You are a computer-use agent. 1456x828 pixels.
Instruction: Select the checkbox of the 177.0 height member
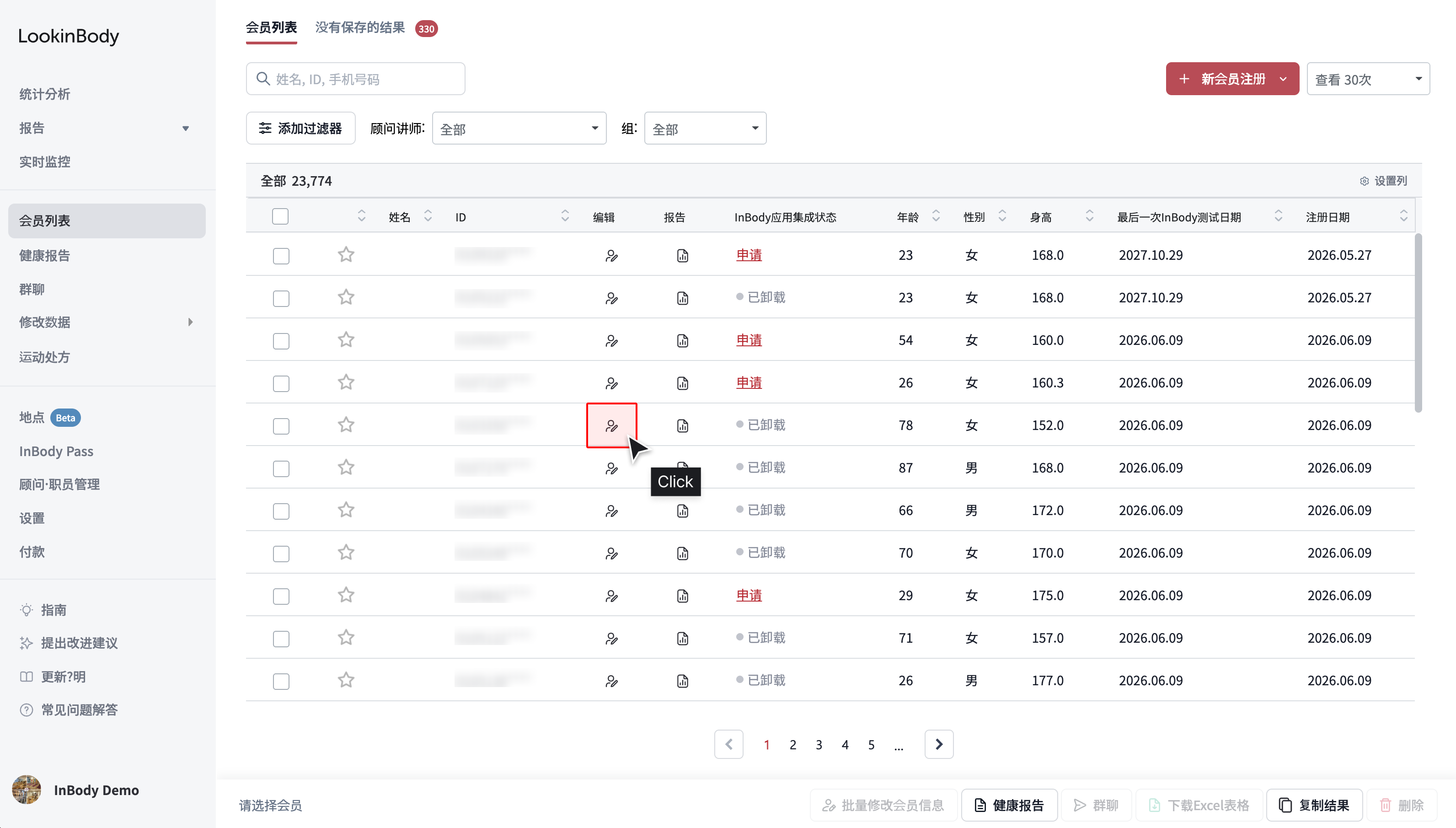281,681
